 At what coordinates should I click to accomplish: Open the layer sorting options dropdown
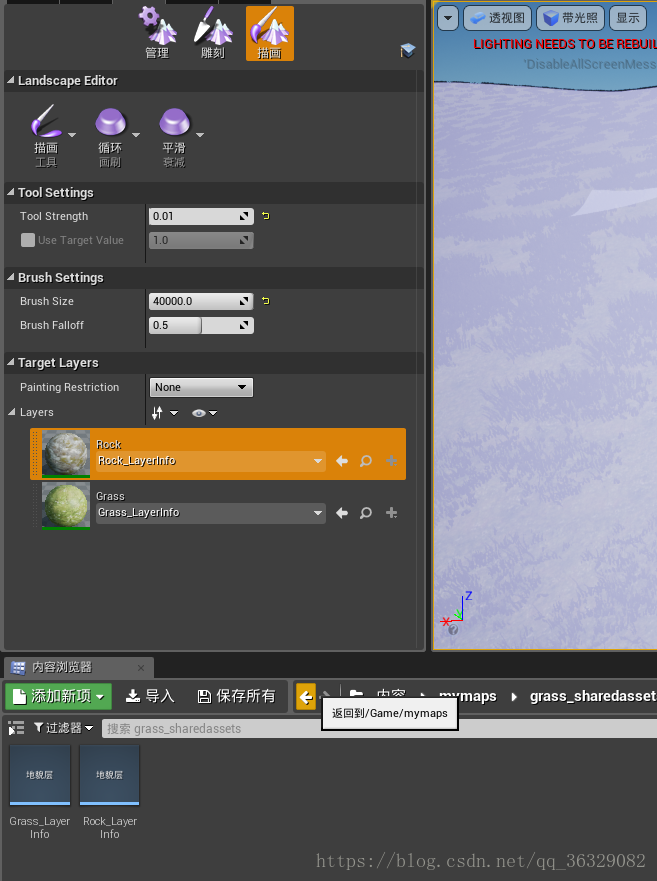(165, 413)
